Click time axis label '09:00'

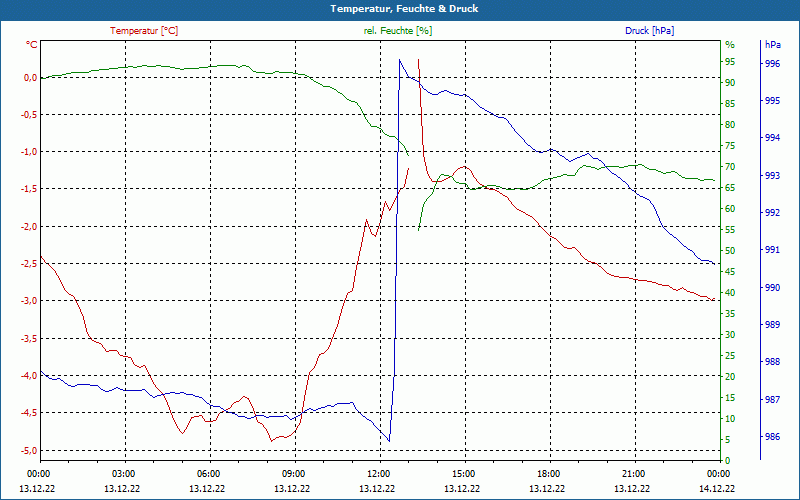point(293,473)
